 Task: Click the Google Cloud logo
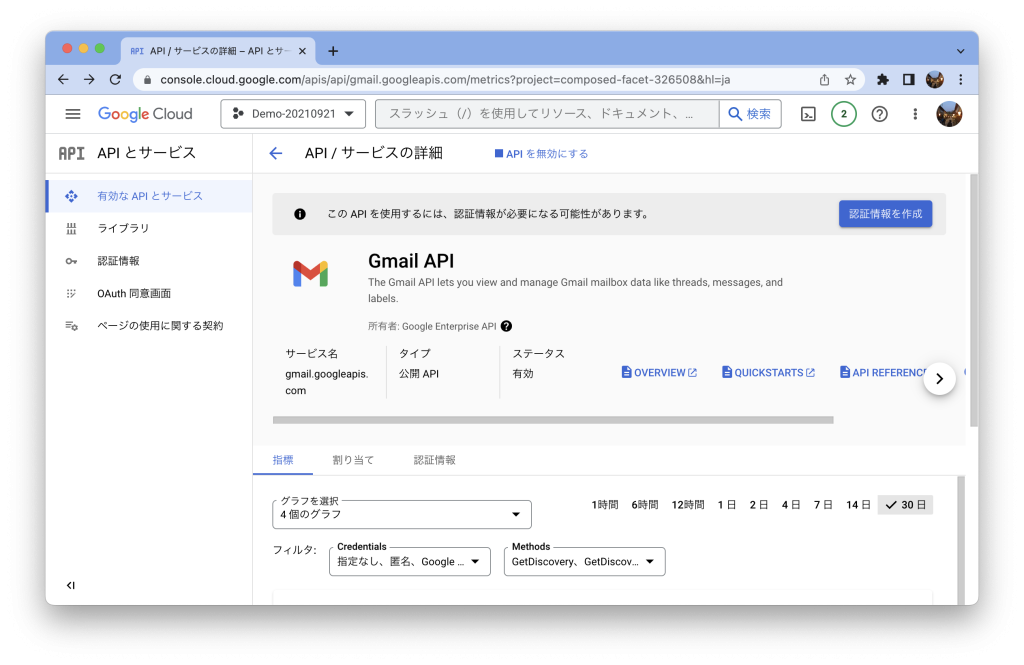click(x=145, y=114)
